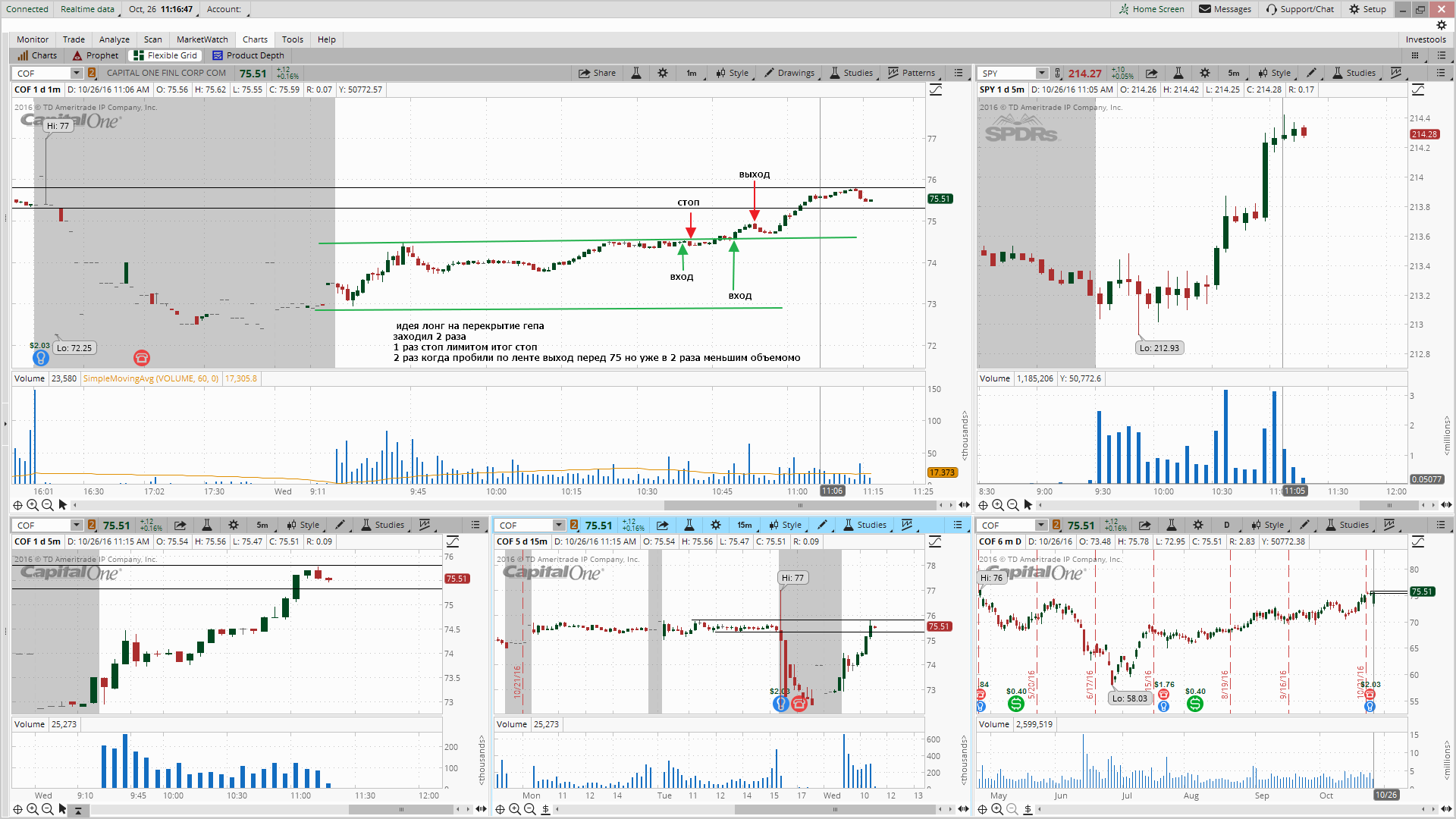This screenshot has height=819, width=1456.
Task: Zoom in on the COF 1m chart
Action: tap(33, 505)
